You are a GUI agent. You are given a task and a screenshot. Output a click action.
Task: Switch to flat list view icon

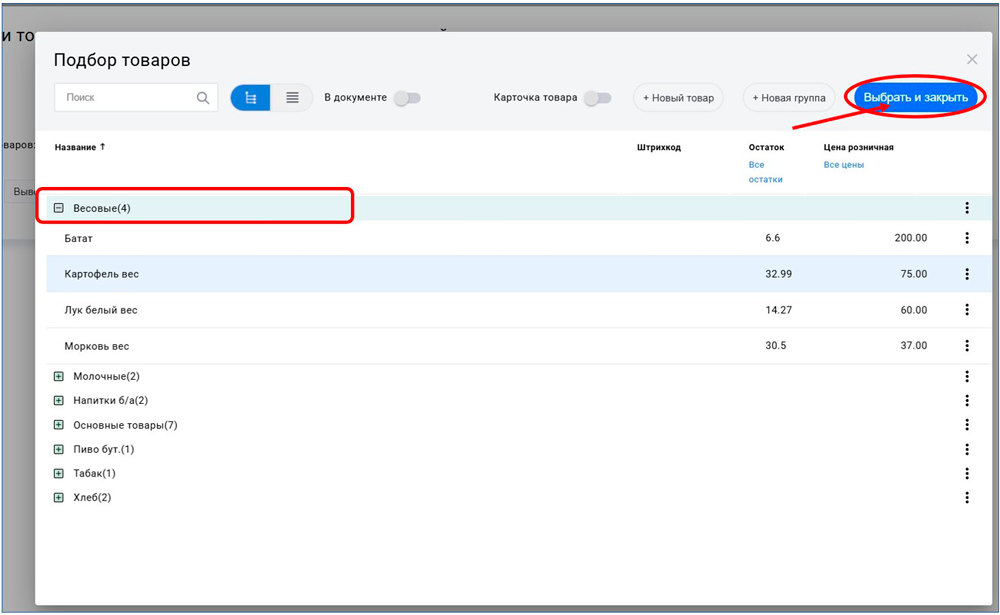[x=292, y=98]
